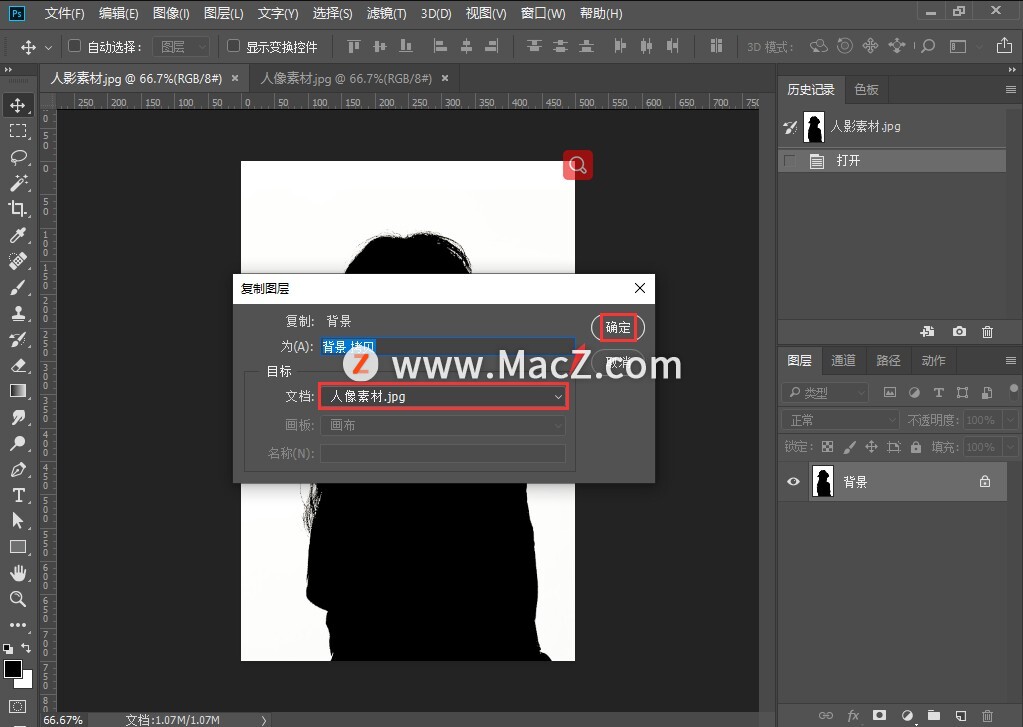Select the Crop tool
The image size is (1023, 727).
18,209
